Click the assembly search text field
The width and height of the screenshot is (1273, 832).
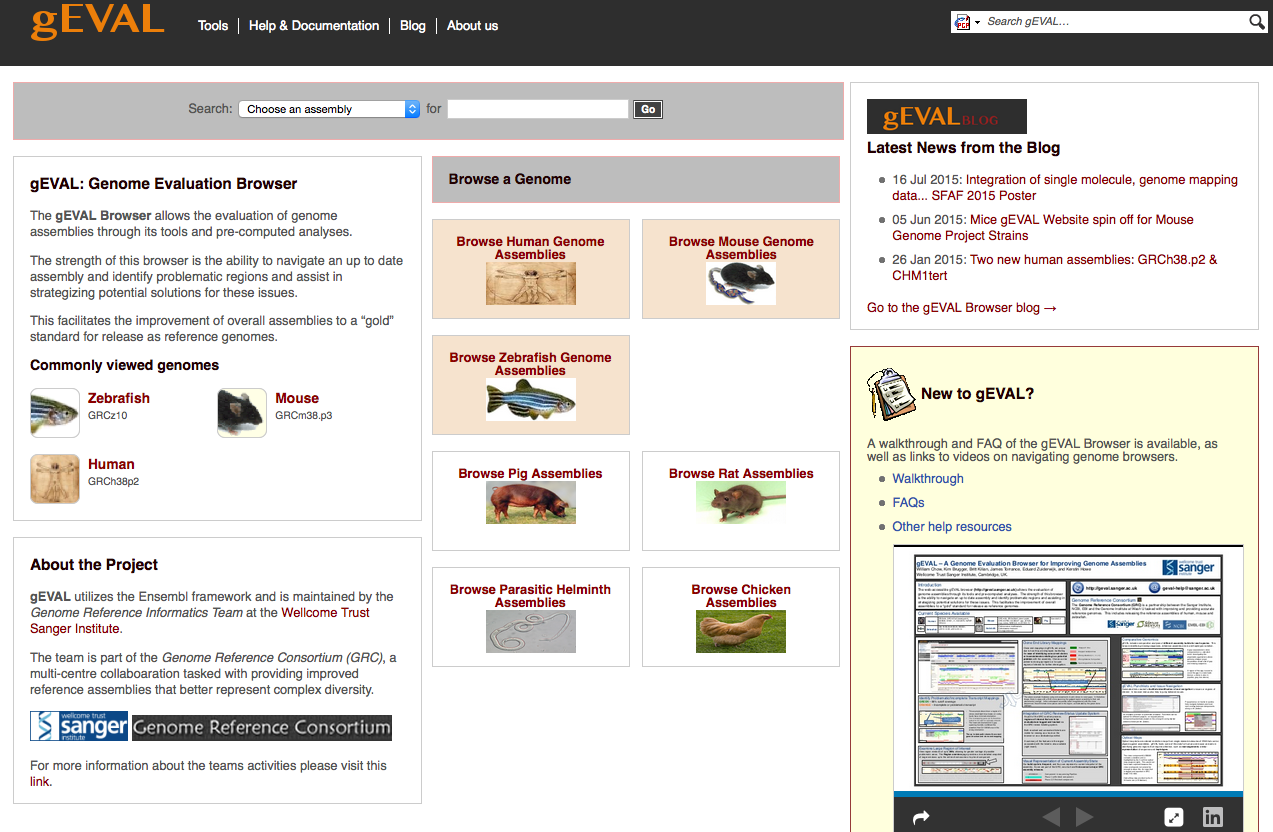537,109
